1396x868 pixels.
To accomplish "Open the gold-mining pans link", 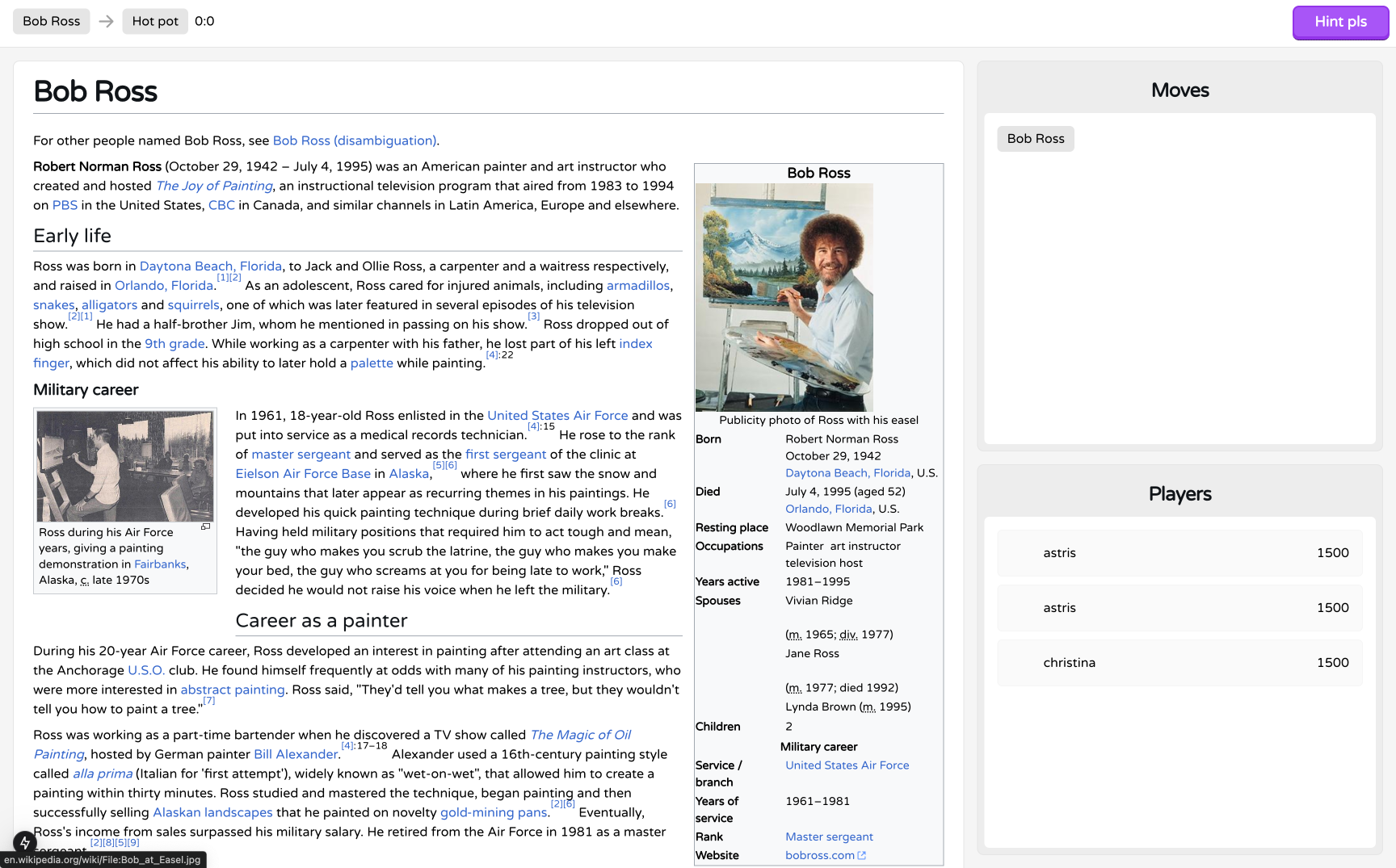I will point(494,813).
